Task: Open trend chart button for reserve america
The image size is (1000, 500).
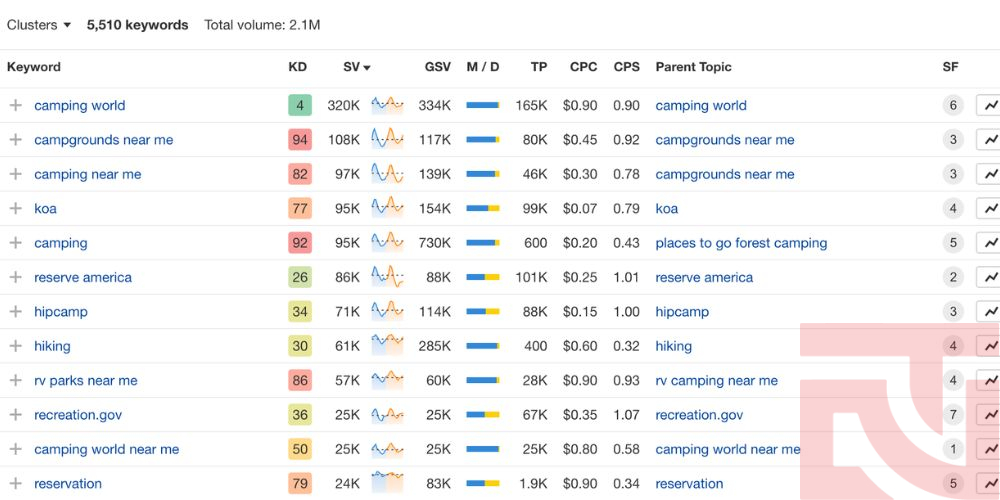Action: coord(989,277)
